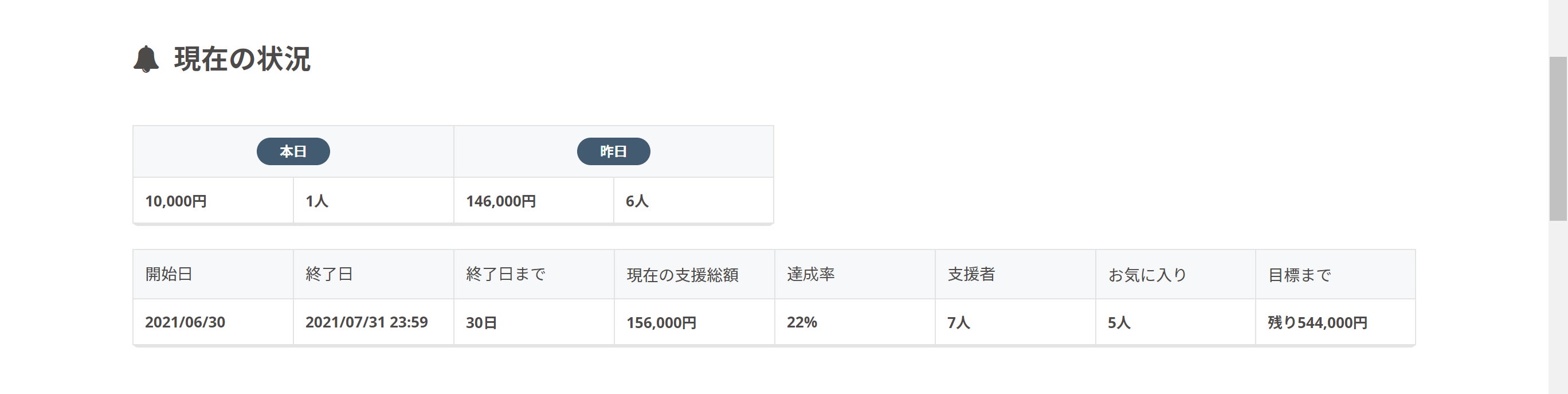Screen dimensions: 1568x394
Task: Click the scrollbar track below the thumb
Action: (1558, 305)
